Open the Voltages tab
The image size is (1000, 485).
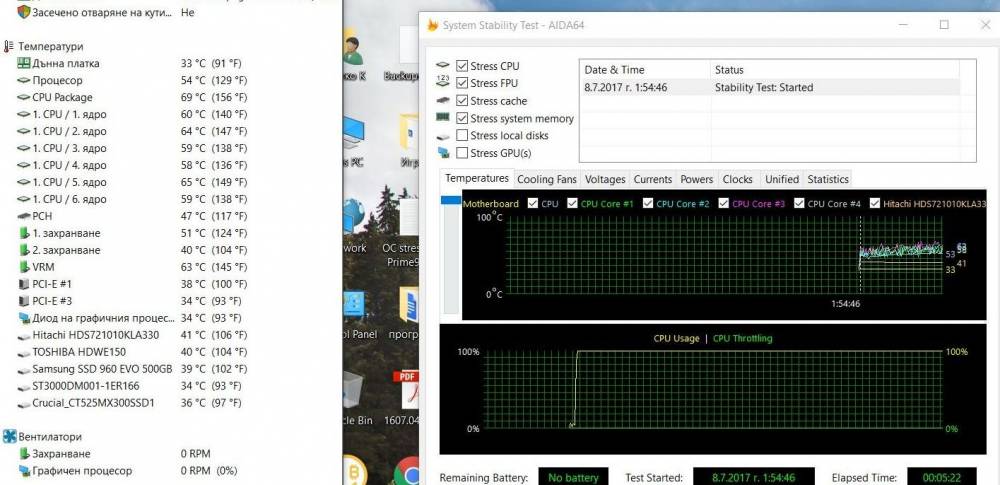coord(605,179)
